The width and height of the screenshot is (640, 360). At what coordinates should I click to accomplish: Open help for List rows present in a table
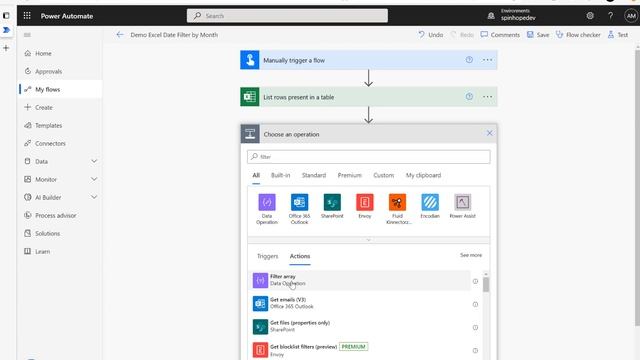pyautogui.click(x=469, y=97)
